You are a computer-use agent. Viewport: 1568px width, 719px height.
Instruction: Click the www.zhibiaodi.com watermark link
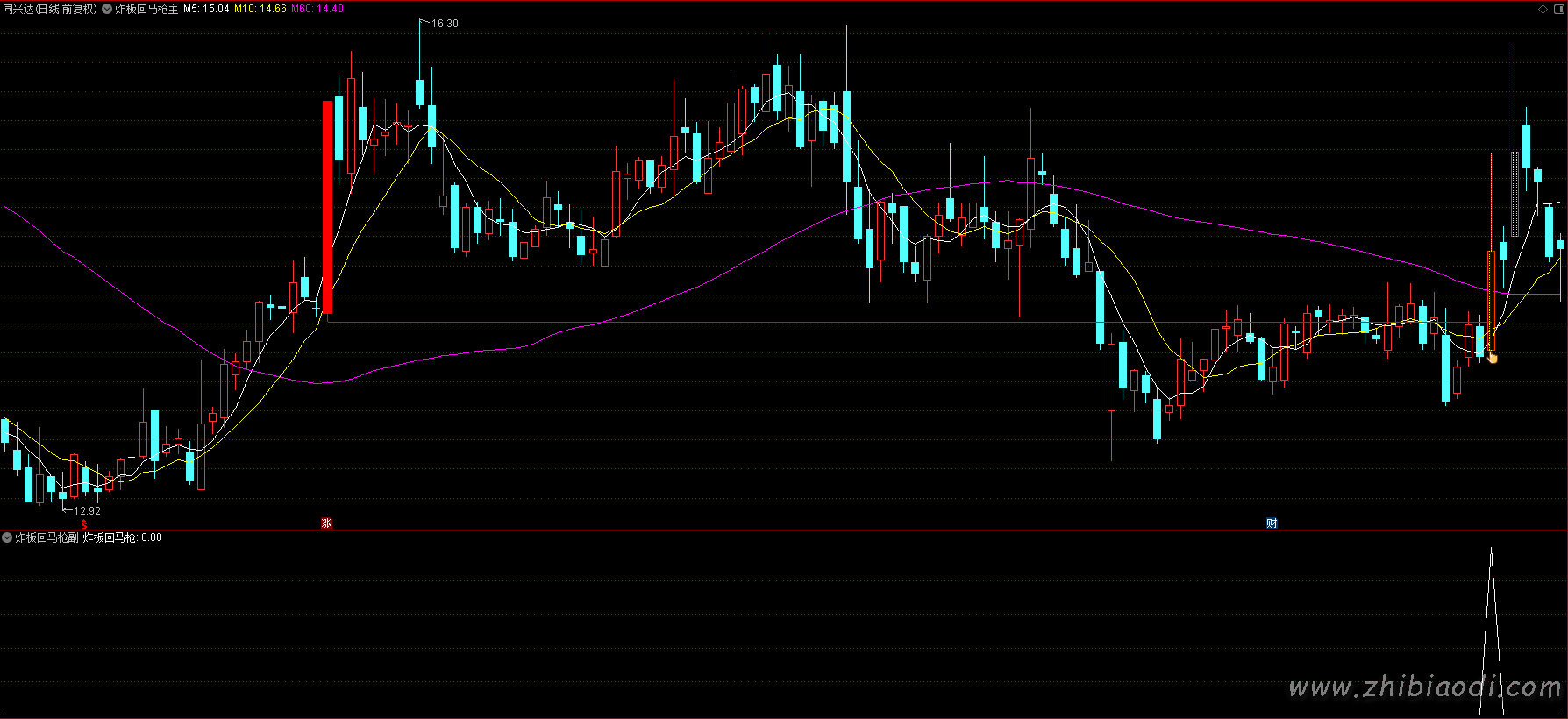(x=1425, y=687)
